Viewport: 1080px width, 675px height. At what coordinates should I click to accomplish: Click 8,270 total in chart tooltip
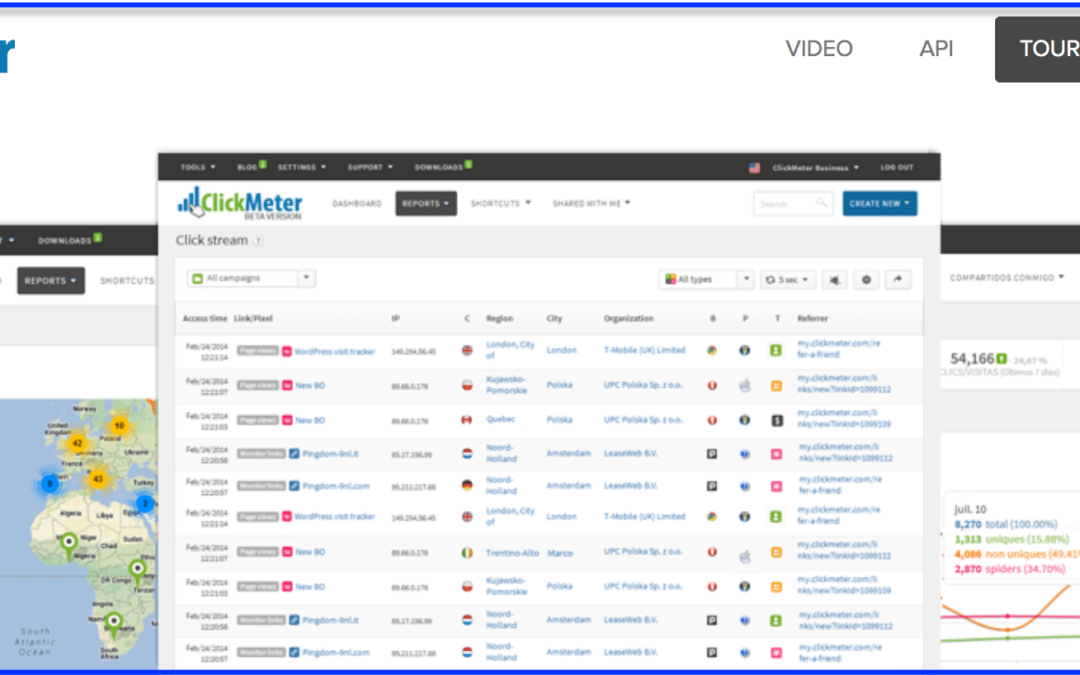click(1006, 524)
